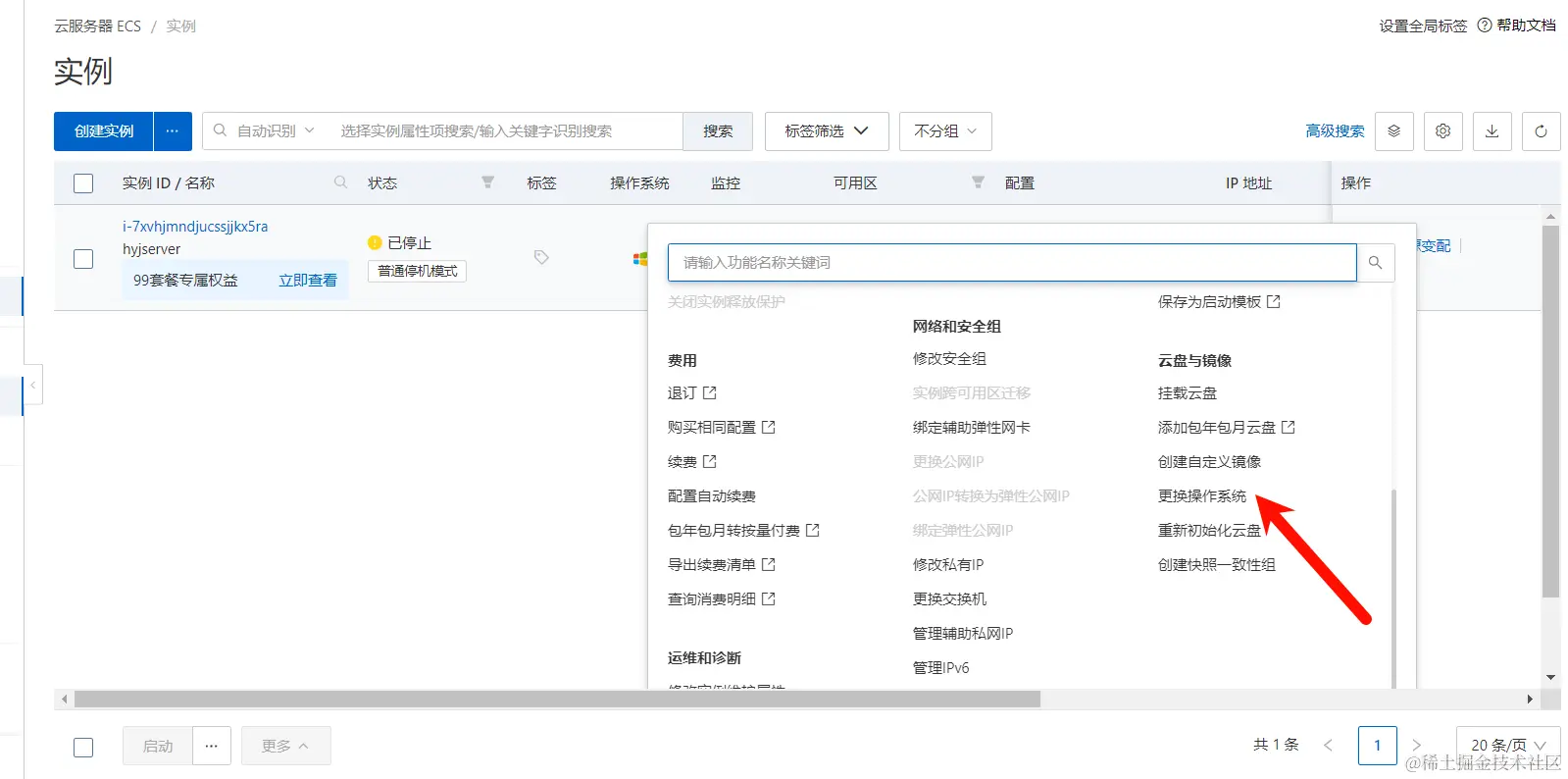Click the 立即查看 link

(308, 280)
